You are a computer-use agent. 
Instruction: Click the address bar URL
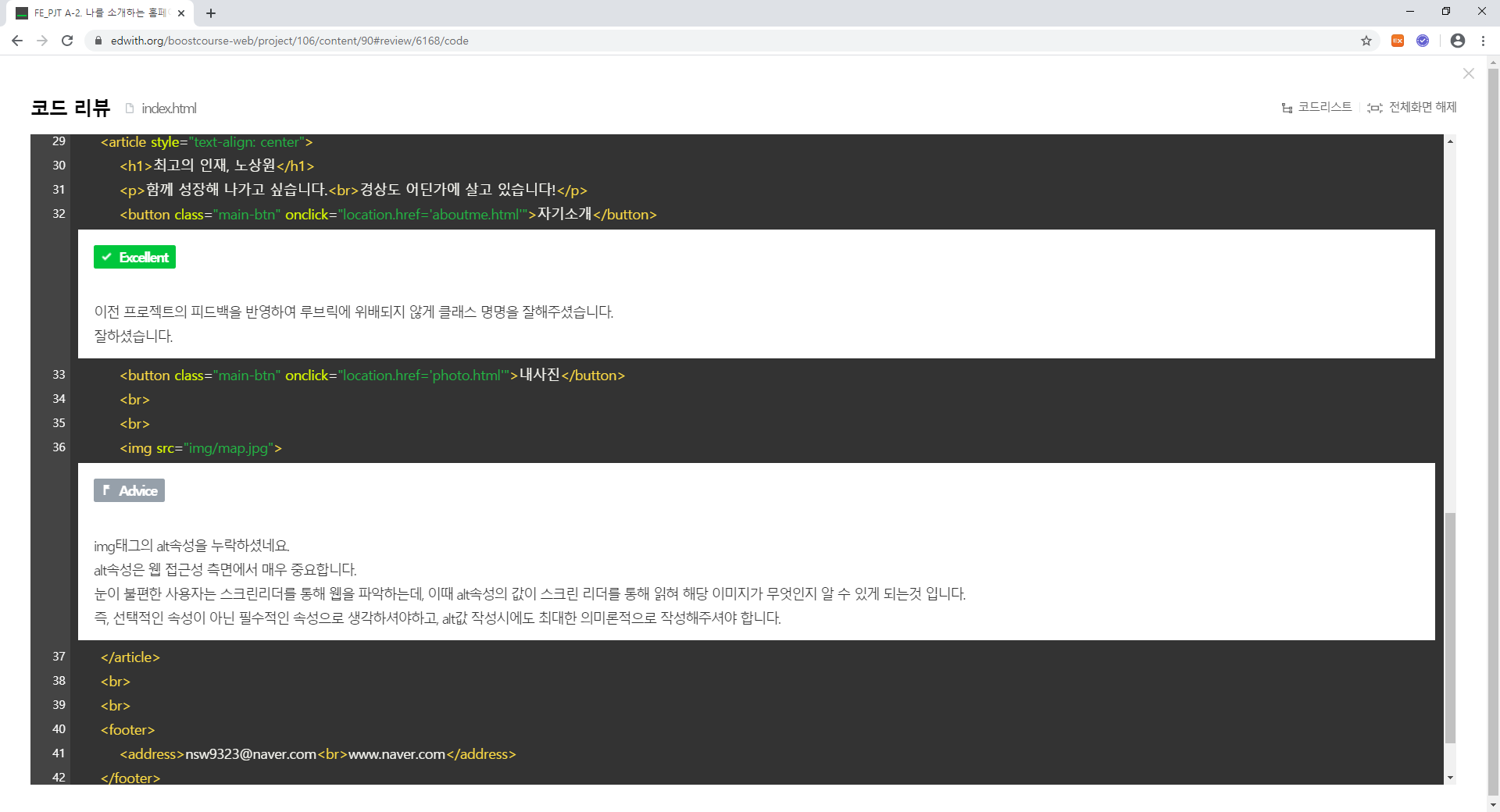coord(290,41)
